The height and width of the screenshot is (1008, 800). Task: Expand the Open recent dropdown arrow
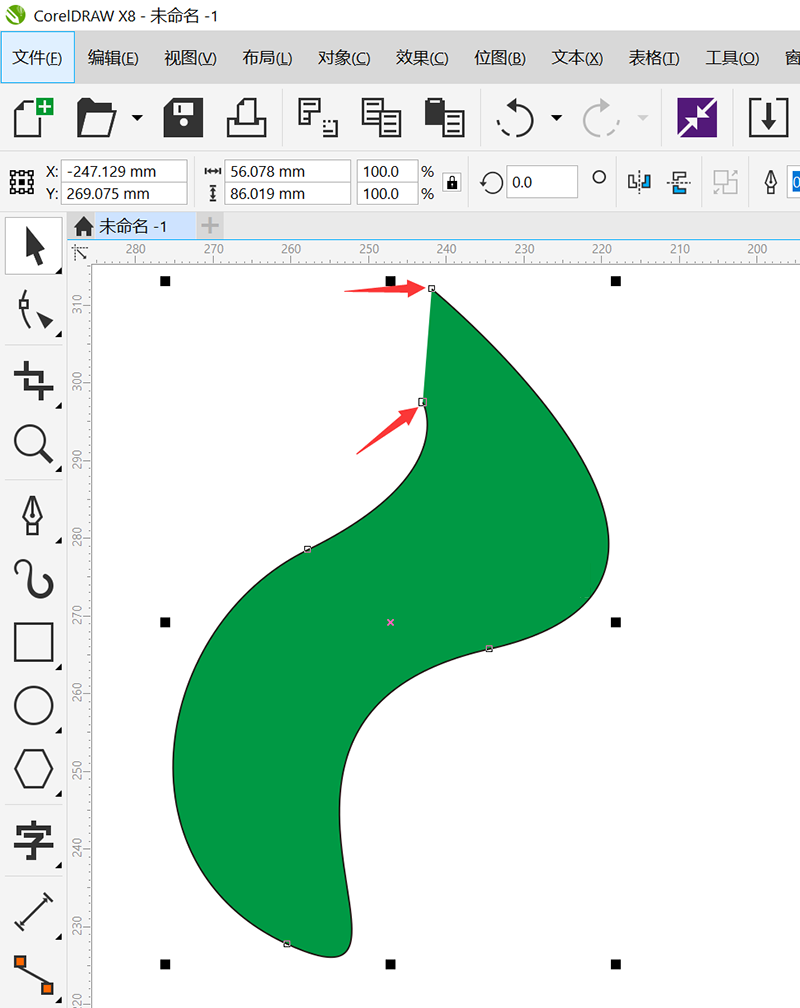point(137,118)
